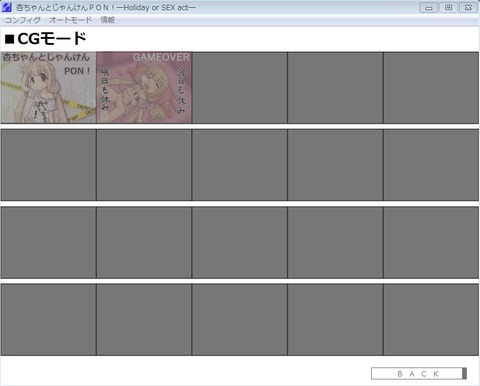Screen dimensions: 480x386
Task: Maximize the game window
Action: pos(448,7)
